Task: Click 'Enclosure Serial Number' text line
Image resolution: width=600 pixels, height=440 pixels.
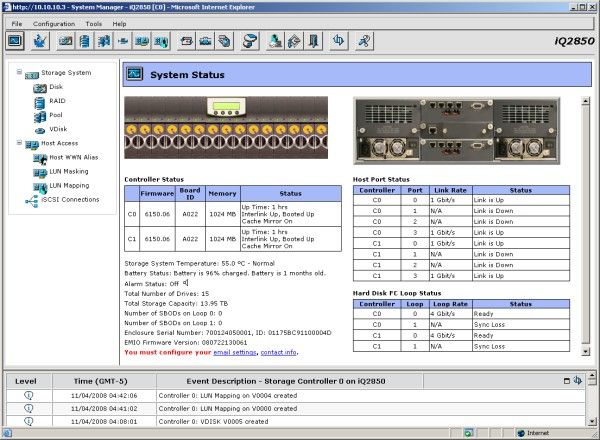Action: pyautogui.click(x=228, y=332)
